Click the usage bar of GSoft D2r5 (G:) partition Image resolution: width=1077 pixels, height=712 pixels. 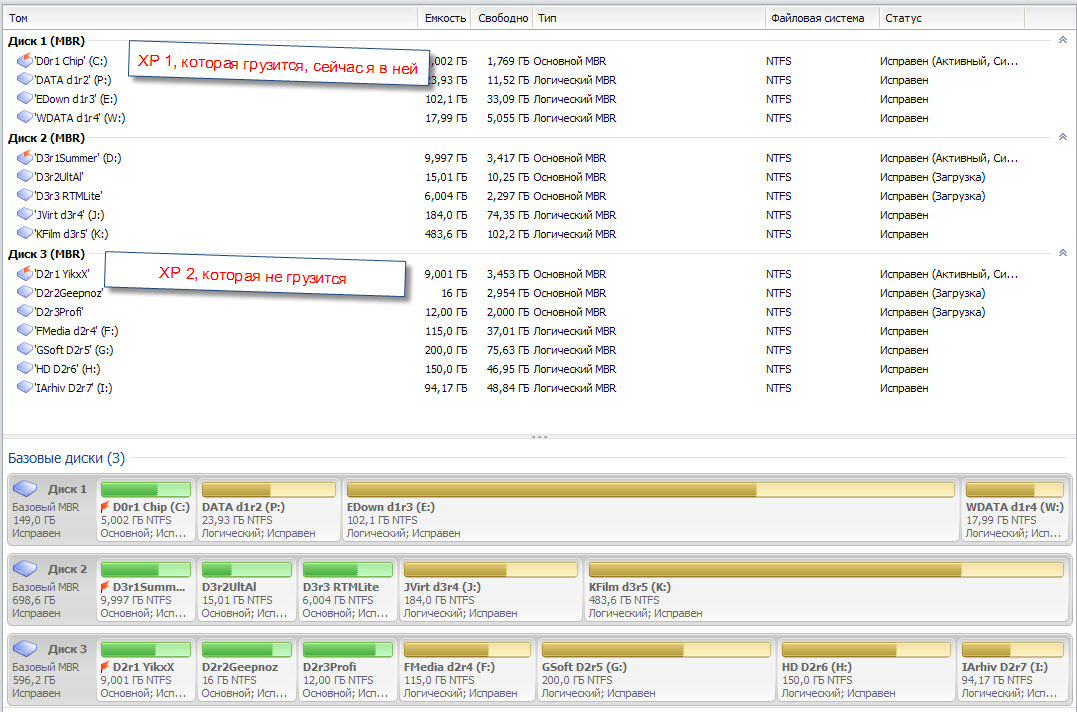coord(656,650)
